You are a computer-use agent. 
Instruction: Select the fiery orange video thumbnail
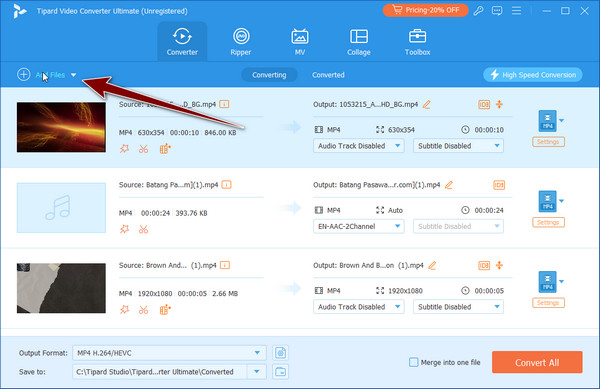pyautogui.click(x=61, y=127)
